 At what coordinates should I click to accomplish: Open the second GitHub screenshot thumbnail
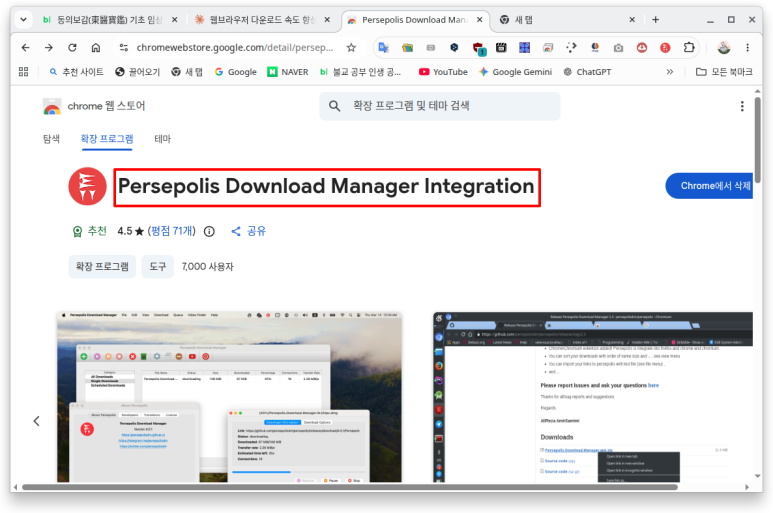click(593, 397)
